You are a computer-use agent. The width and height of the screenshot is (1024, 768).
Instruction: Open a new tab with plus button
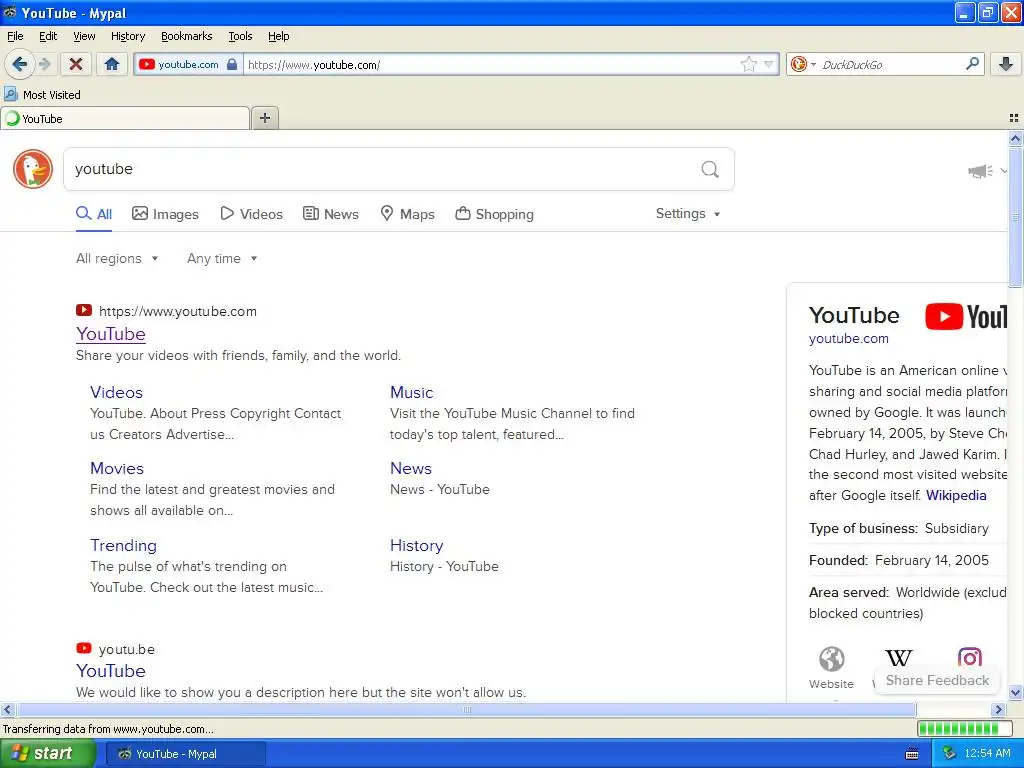[x=264, y=118]
